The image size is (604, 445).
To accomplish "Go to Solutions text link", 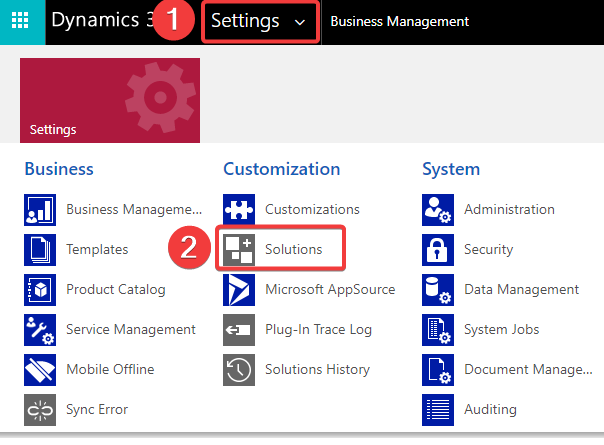I will pyautogui.click(x=294, y=250).
